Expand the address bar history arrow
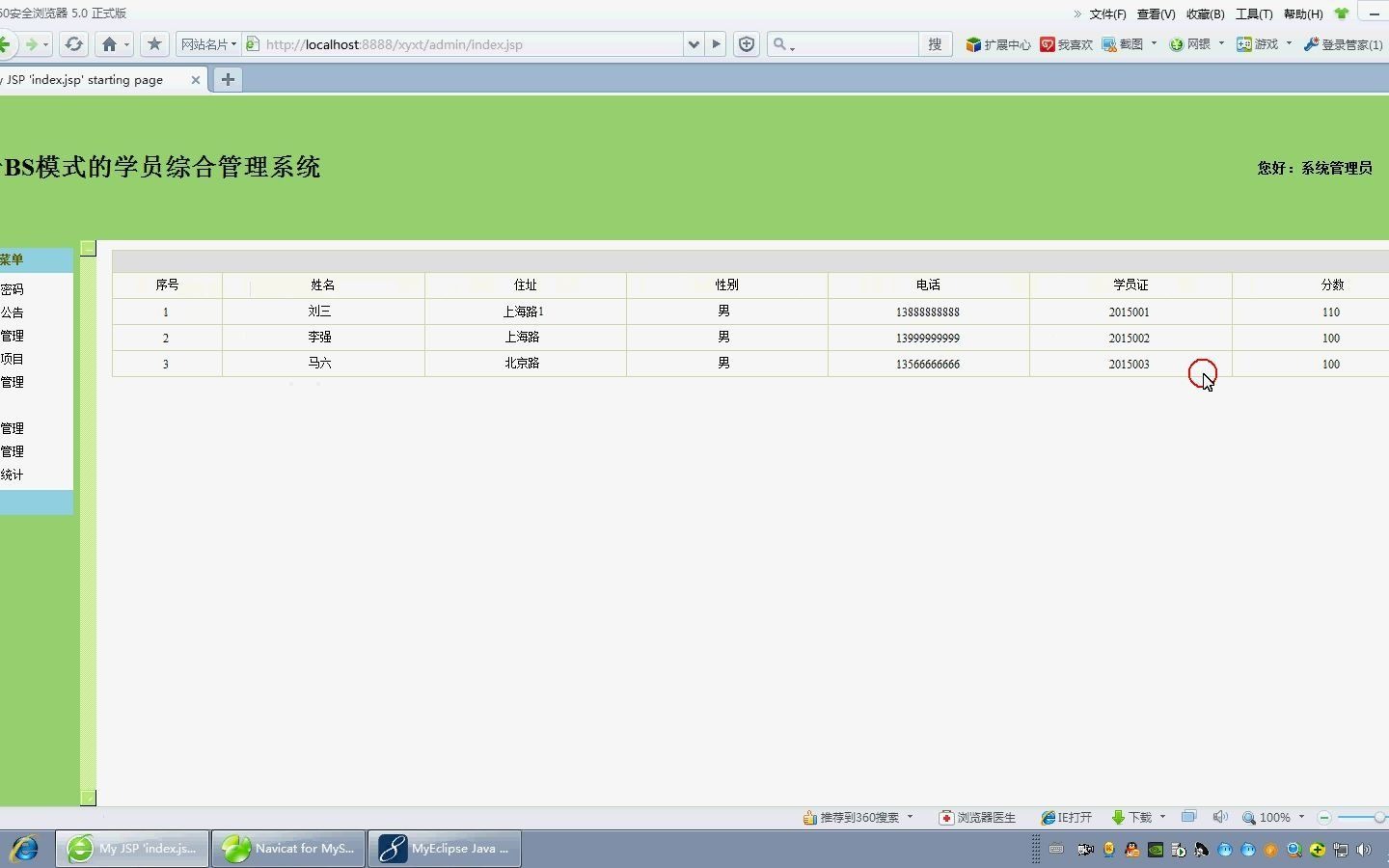1389x868 pixels. [x=694, y=44]
